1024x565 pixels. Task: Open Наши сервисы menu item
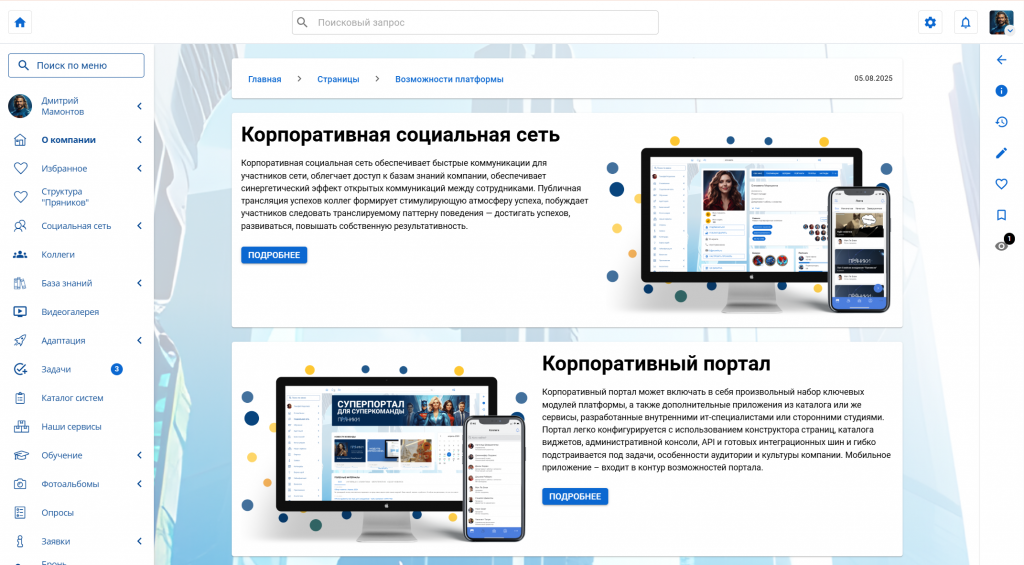pos(71,427)
